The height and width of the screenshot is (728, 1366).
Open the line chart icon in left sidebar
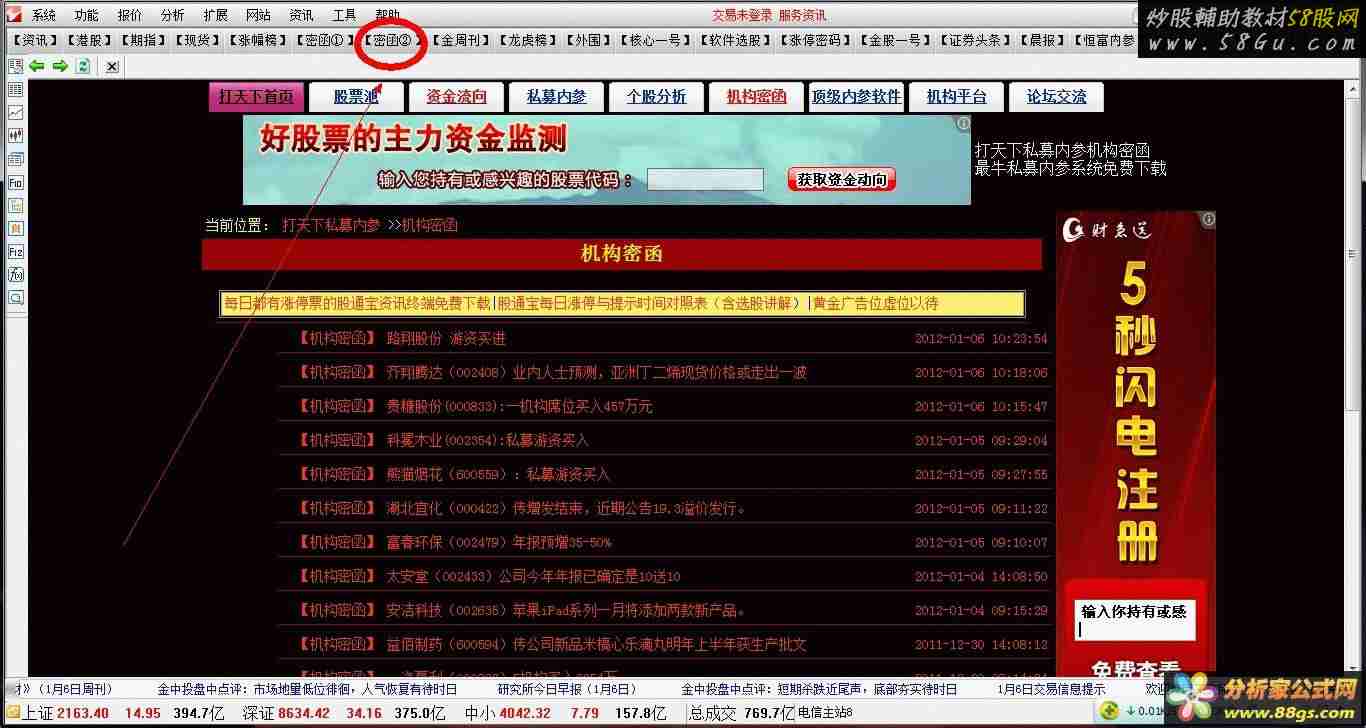(15, 113)
